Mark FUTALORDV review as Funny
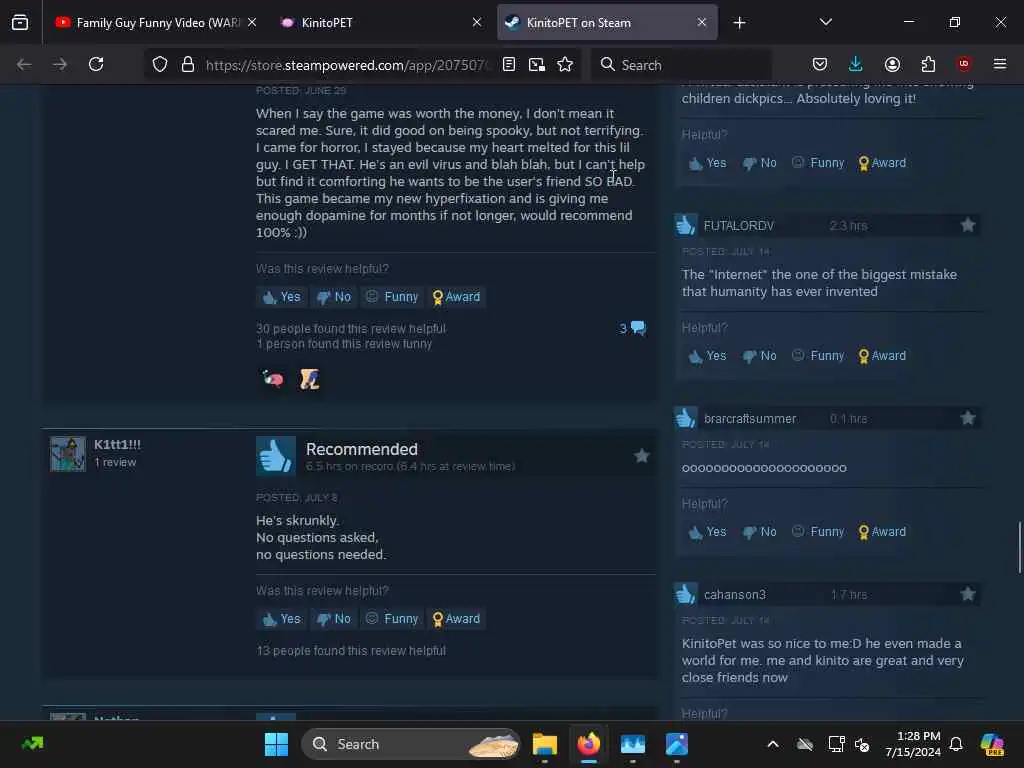The image size is (1024, 768). (x=818, y=356)
